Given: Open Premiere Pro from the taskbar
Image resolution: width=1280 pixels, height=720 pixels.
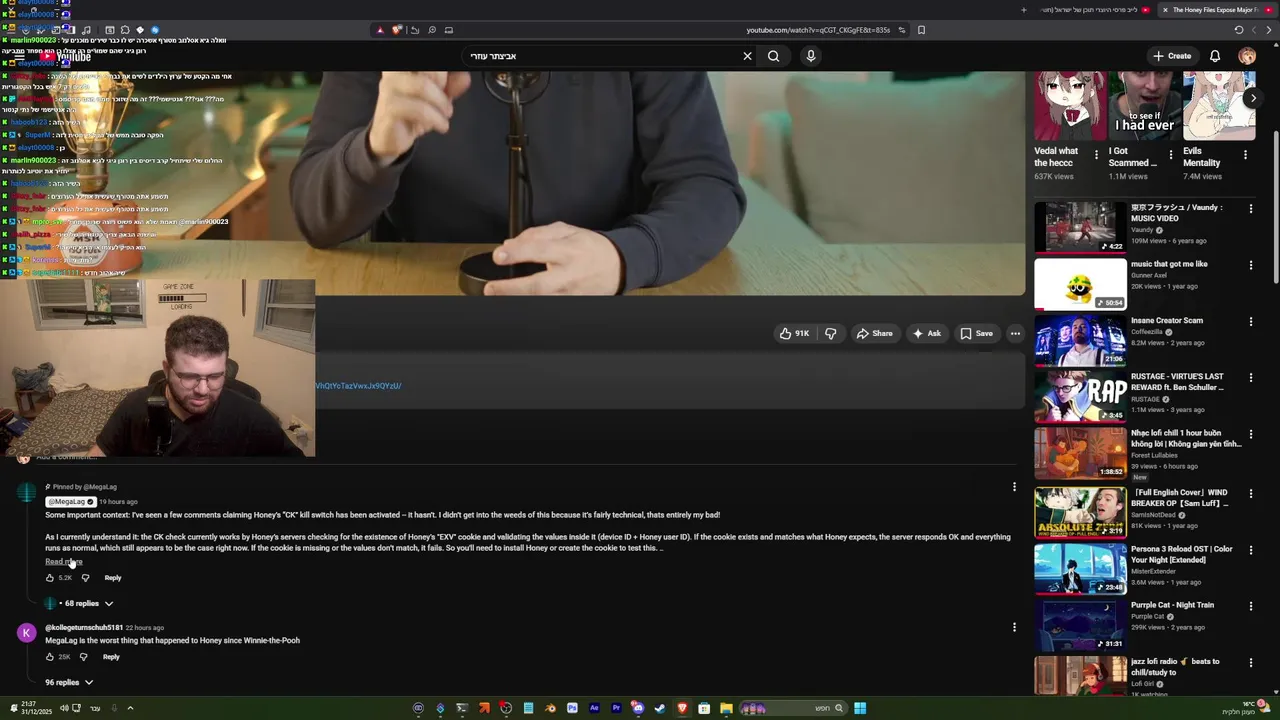Looking at the screenshot, I should coord(616,708).
